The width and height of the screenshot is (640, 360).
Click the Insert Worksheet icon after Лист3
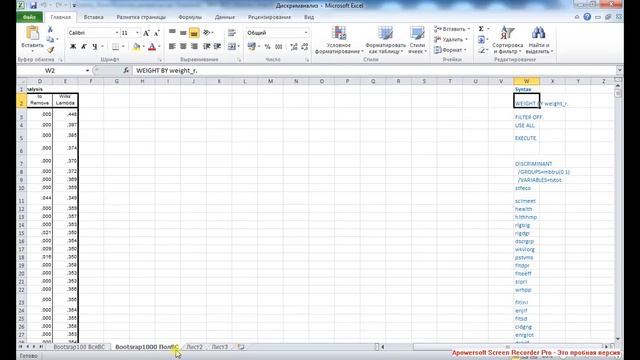coord(241,347)
